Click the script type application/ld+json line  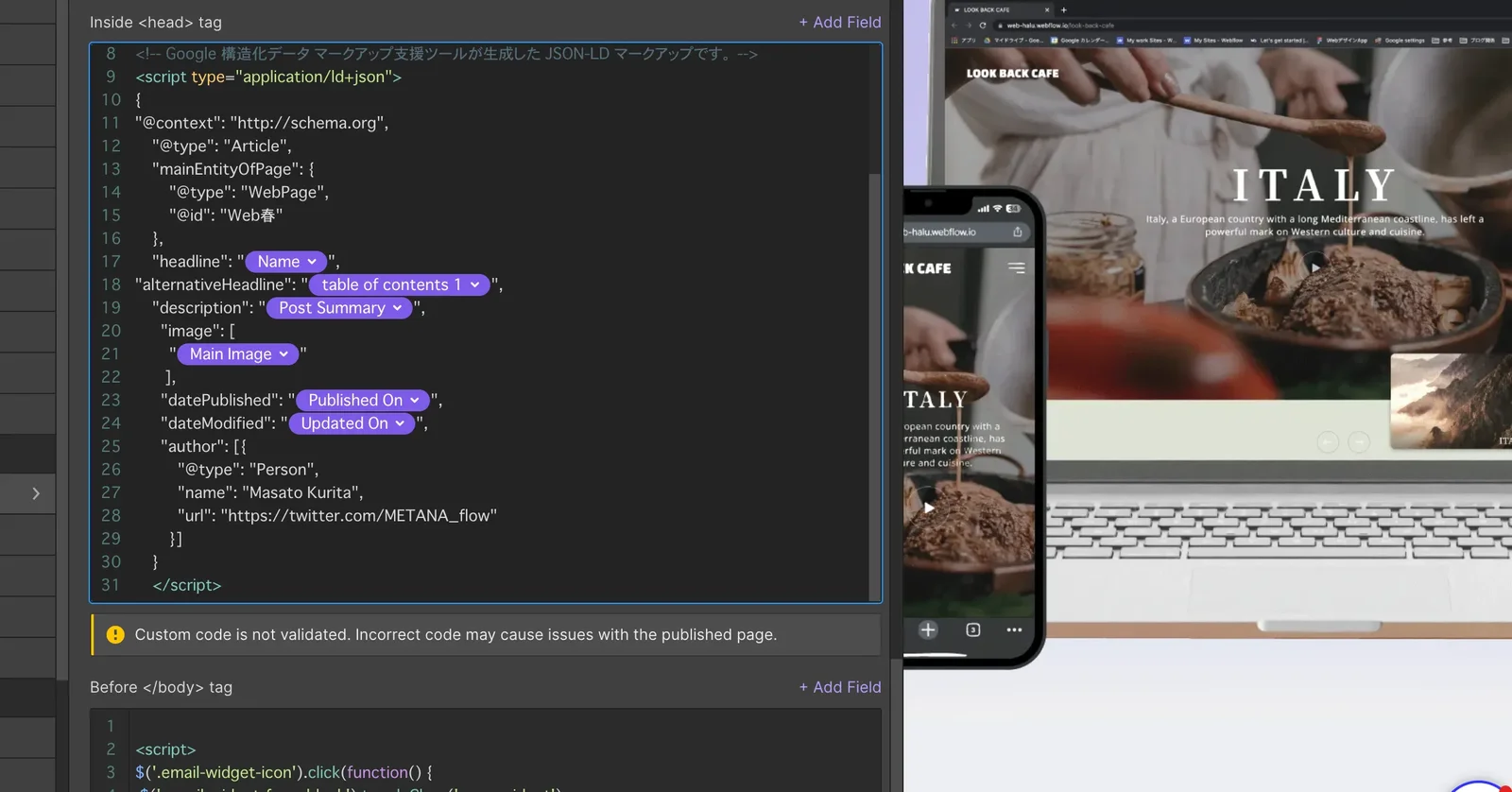point(268,77)
